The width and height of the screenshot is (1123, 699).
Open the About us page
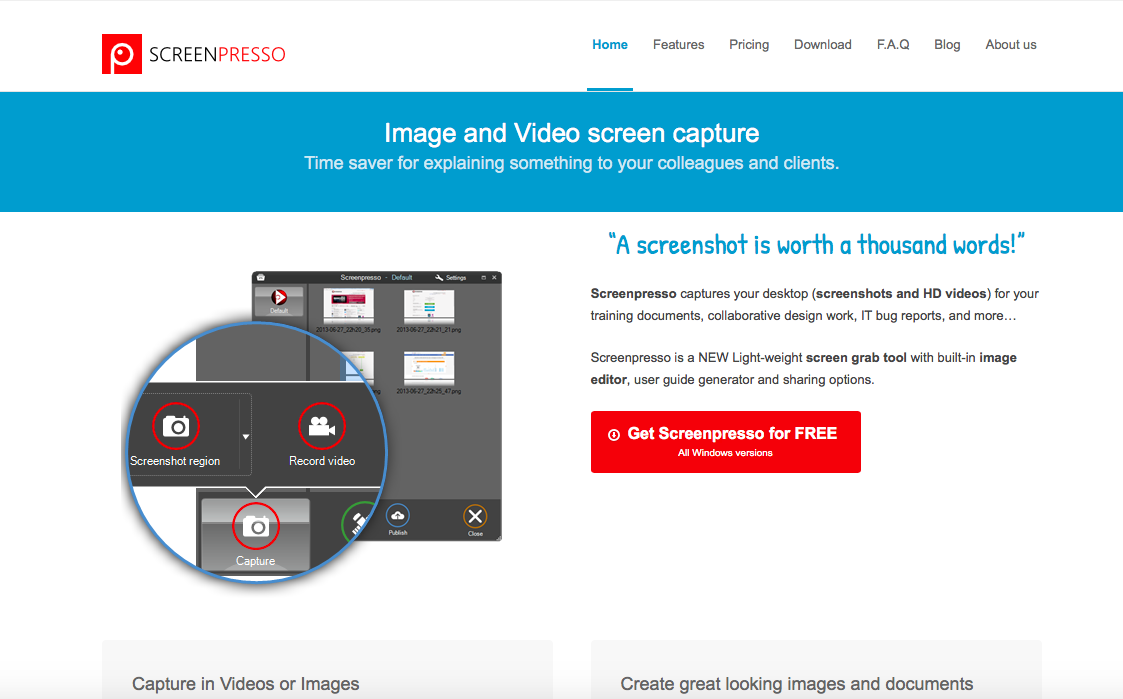(1011, 44)
